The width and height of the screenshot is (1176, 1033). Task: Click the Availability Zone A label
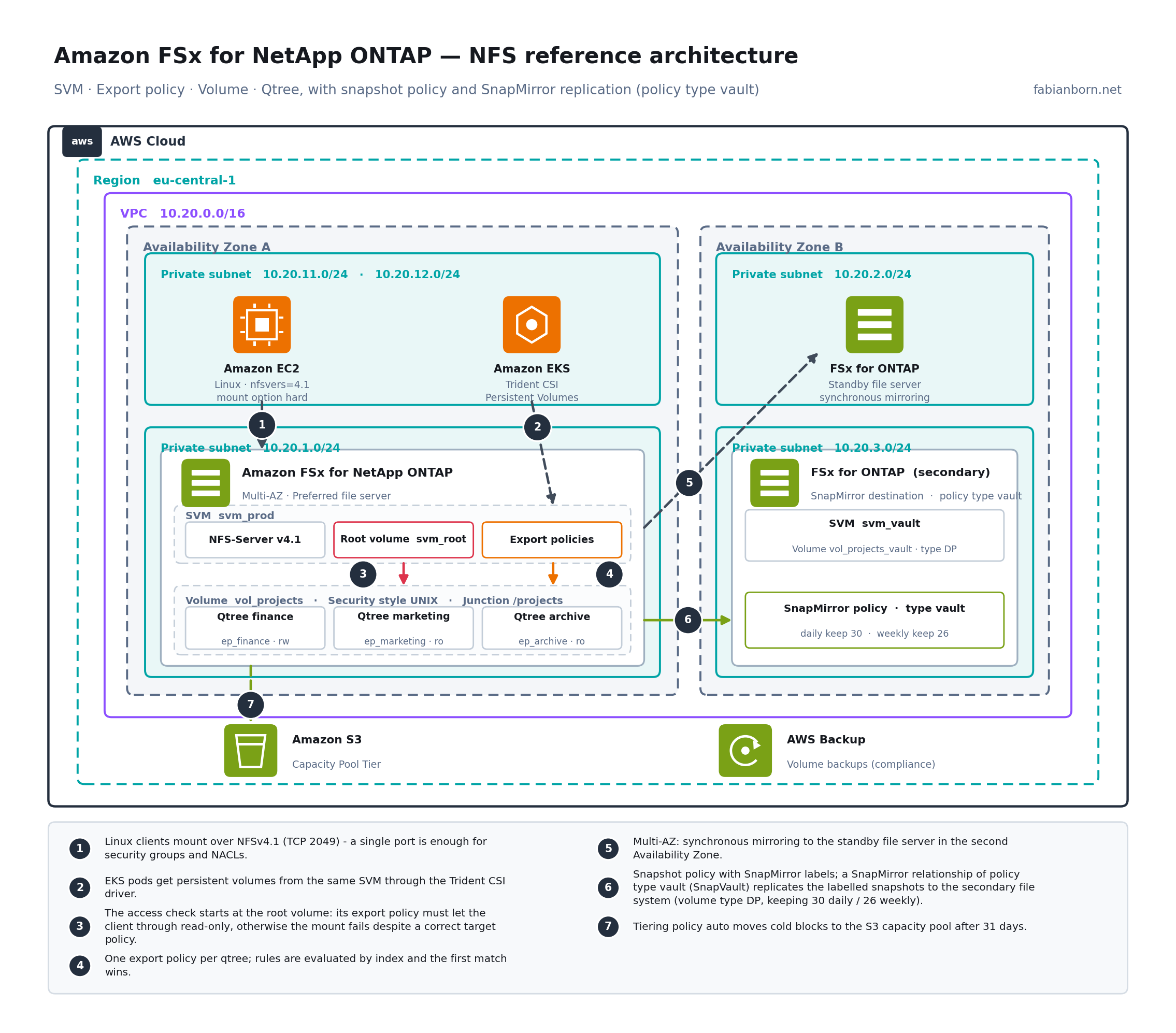click(x=207, y=247)
